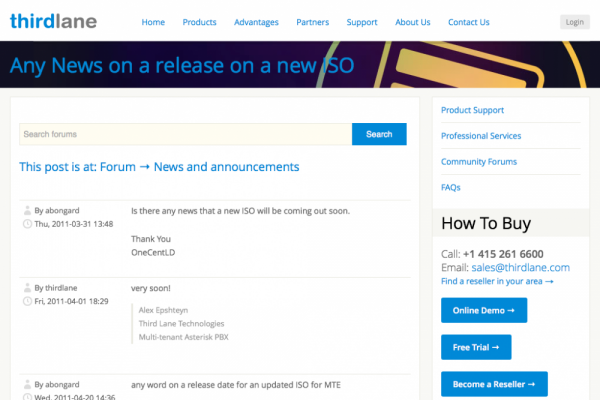Click the user icon beside thirdlane's reply

point(27,287)
